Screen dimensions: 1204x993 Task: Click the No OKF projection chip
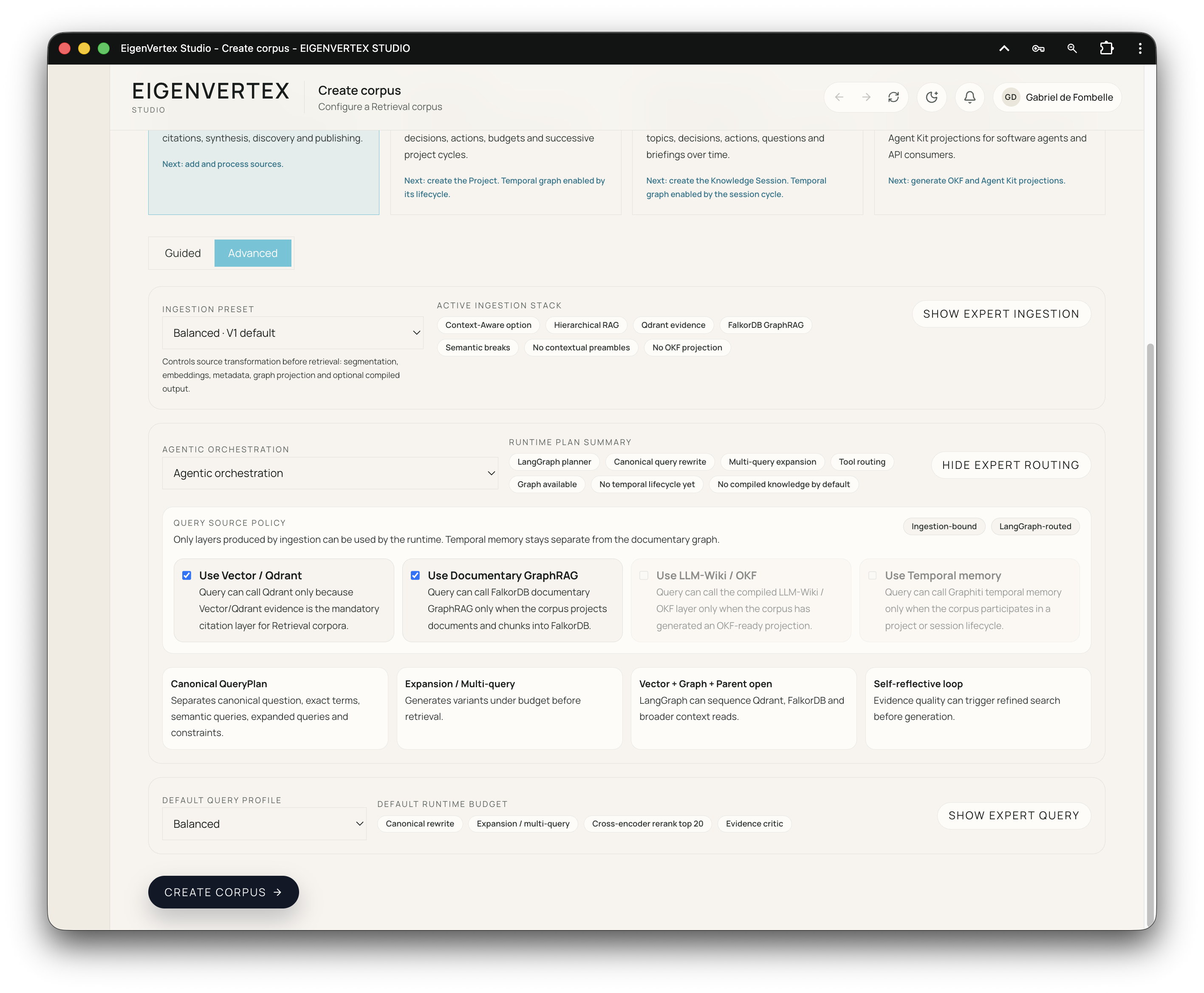point(687,348)
